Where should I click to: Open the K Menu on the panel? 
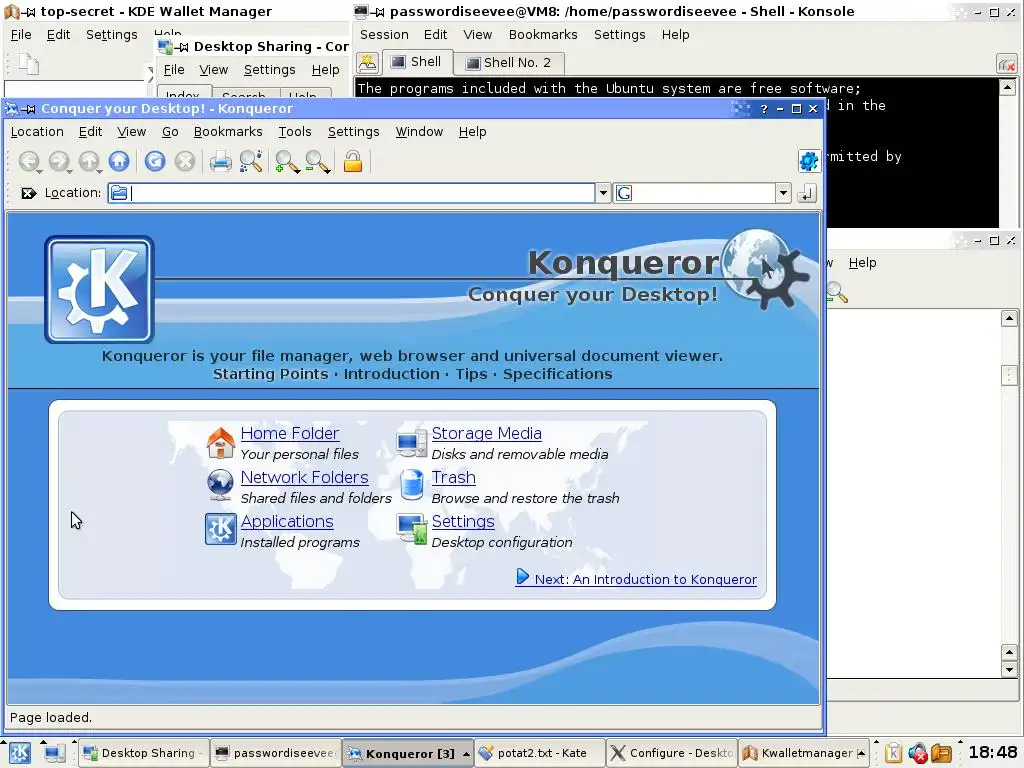[x=19, y=753]
